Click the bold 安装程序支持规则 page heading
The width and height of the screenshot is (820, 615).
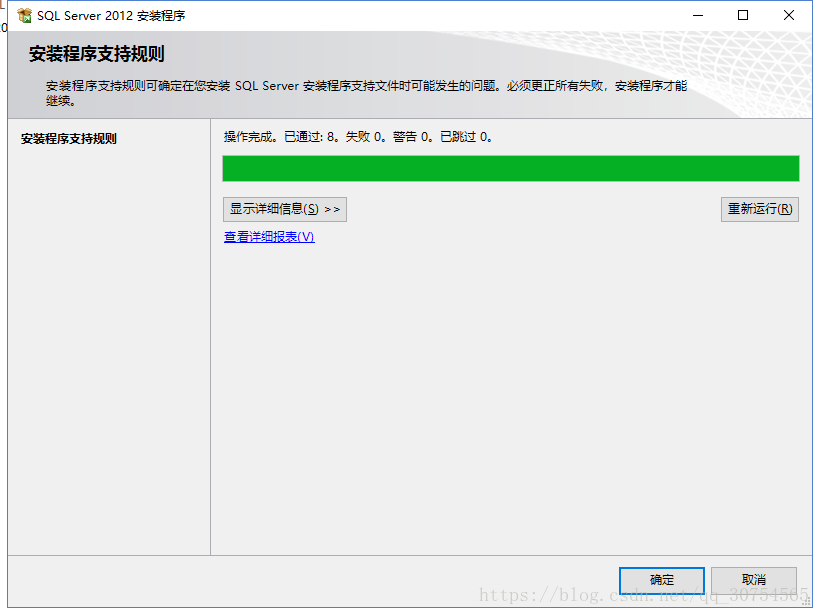tap(97, 54)
